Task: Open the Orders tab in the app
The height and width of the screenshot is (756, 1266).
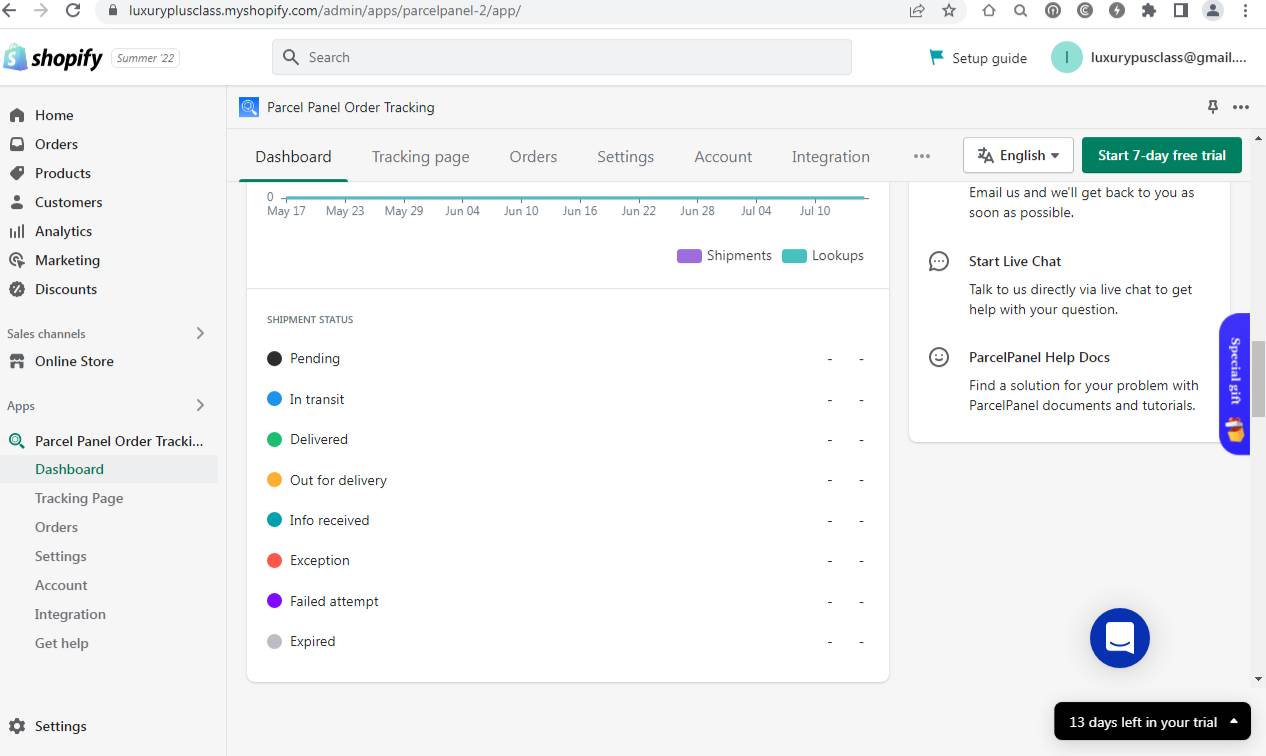Action: pos(533,156)
